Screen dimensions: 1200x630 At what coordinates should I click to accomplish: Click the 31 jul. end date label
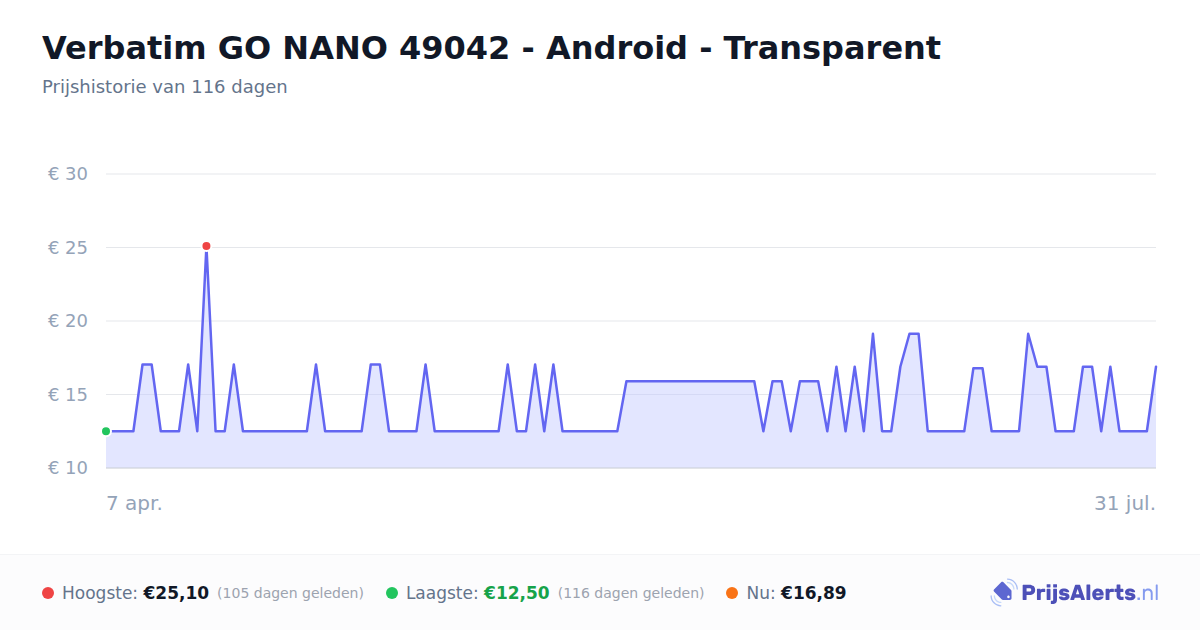coord(1125,504)
